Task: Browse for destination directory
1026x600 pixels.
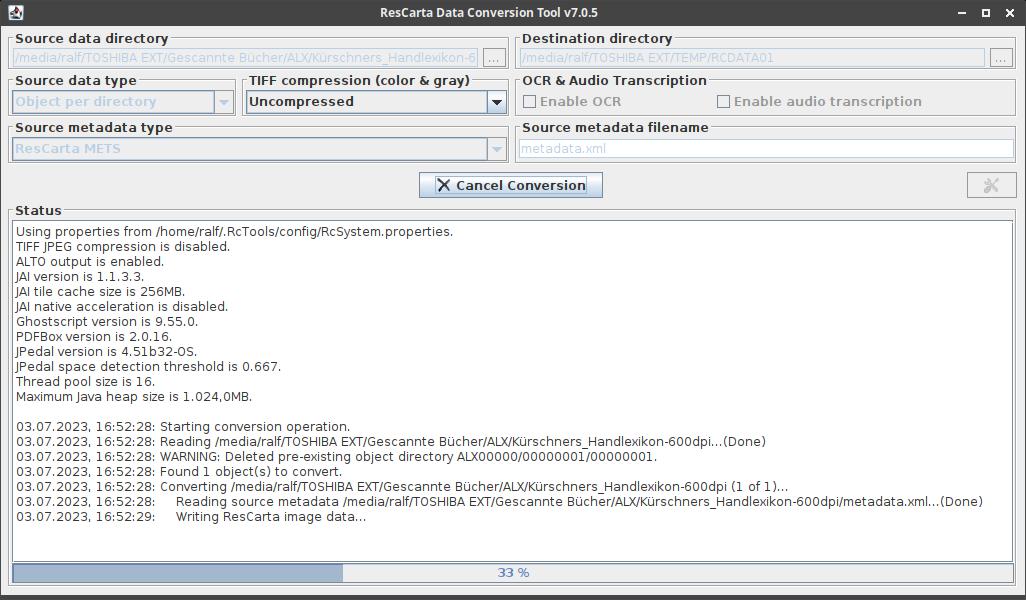Action: point(1000,58)
